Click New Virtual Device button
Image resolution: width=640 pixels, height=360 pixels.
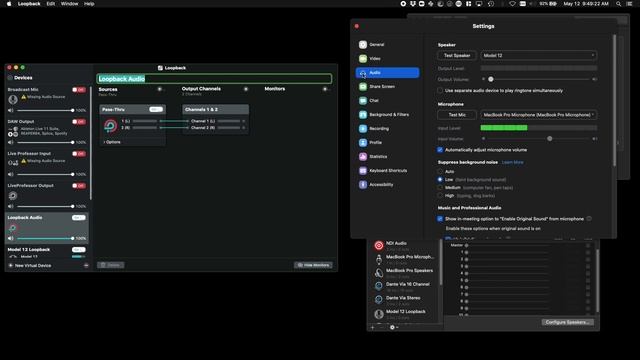click(x=29, y=266)
